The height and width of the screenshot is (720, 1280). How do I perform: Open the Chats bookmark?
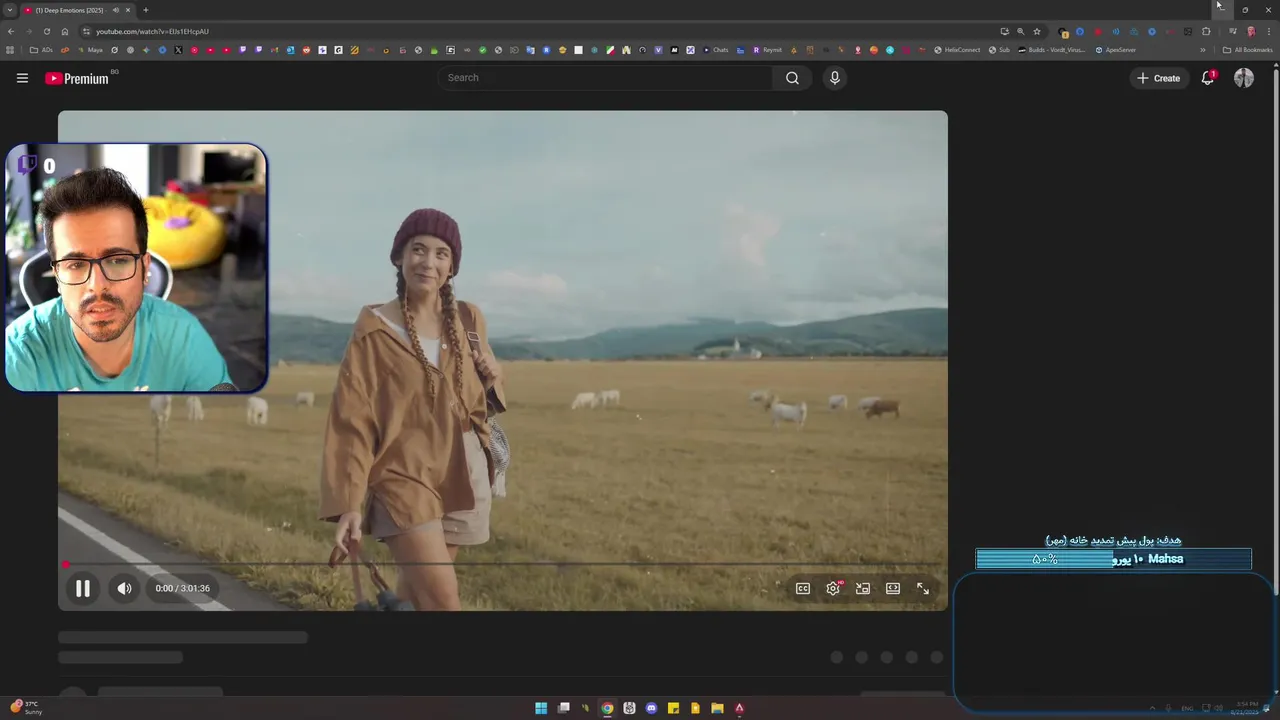click(716, 50)
